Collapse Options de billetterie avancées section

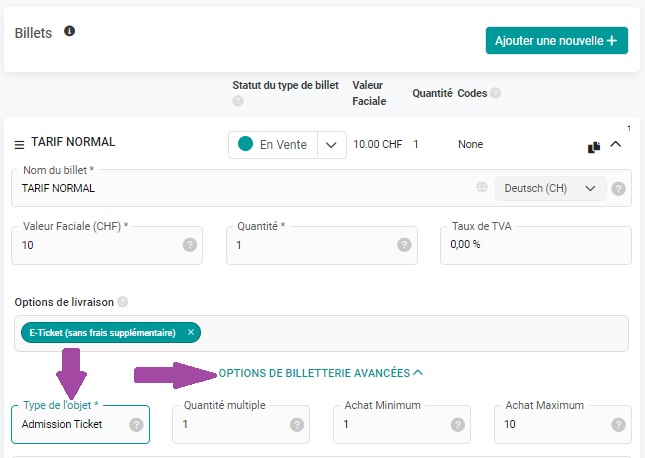point(320,373)
